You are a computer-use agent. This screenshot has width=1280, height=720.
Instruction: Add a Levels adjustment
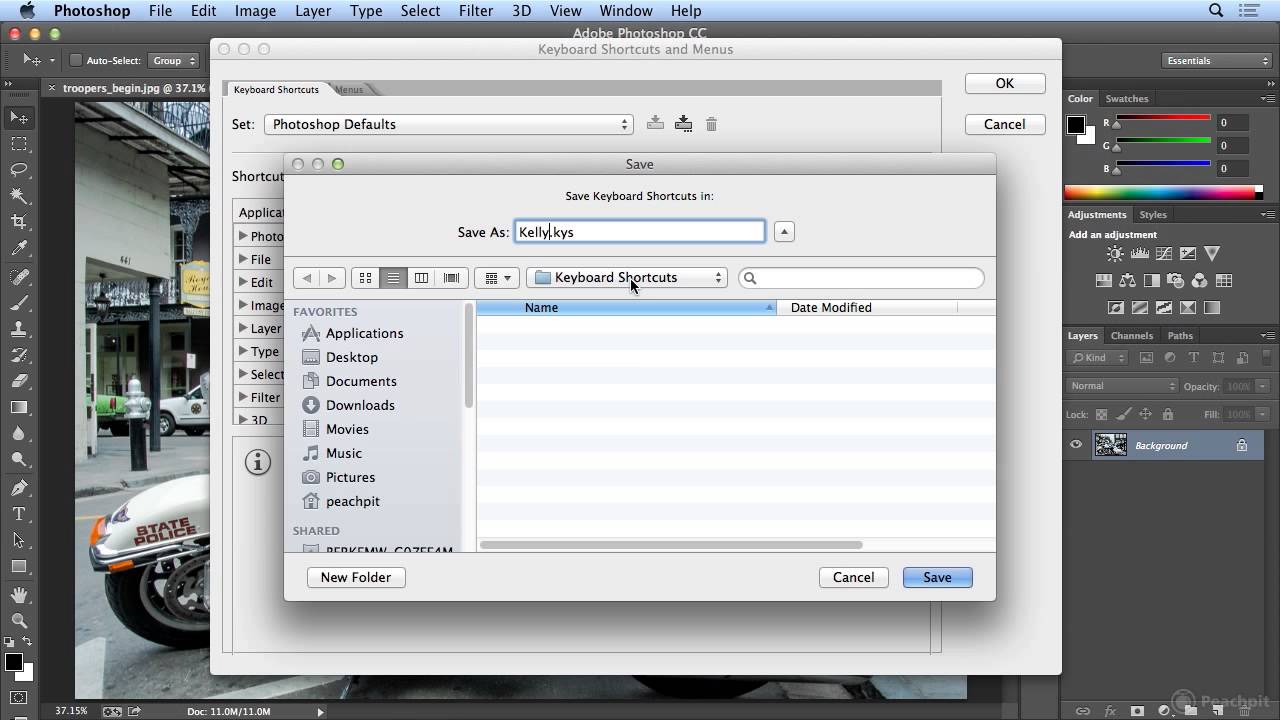[1140, 254]
